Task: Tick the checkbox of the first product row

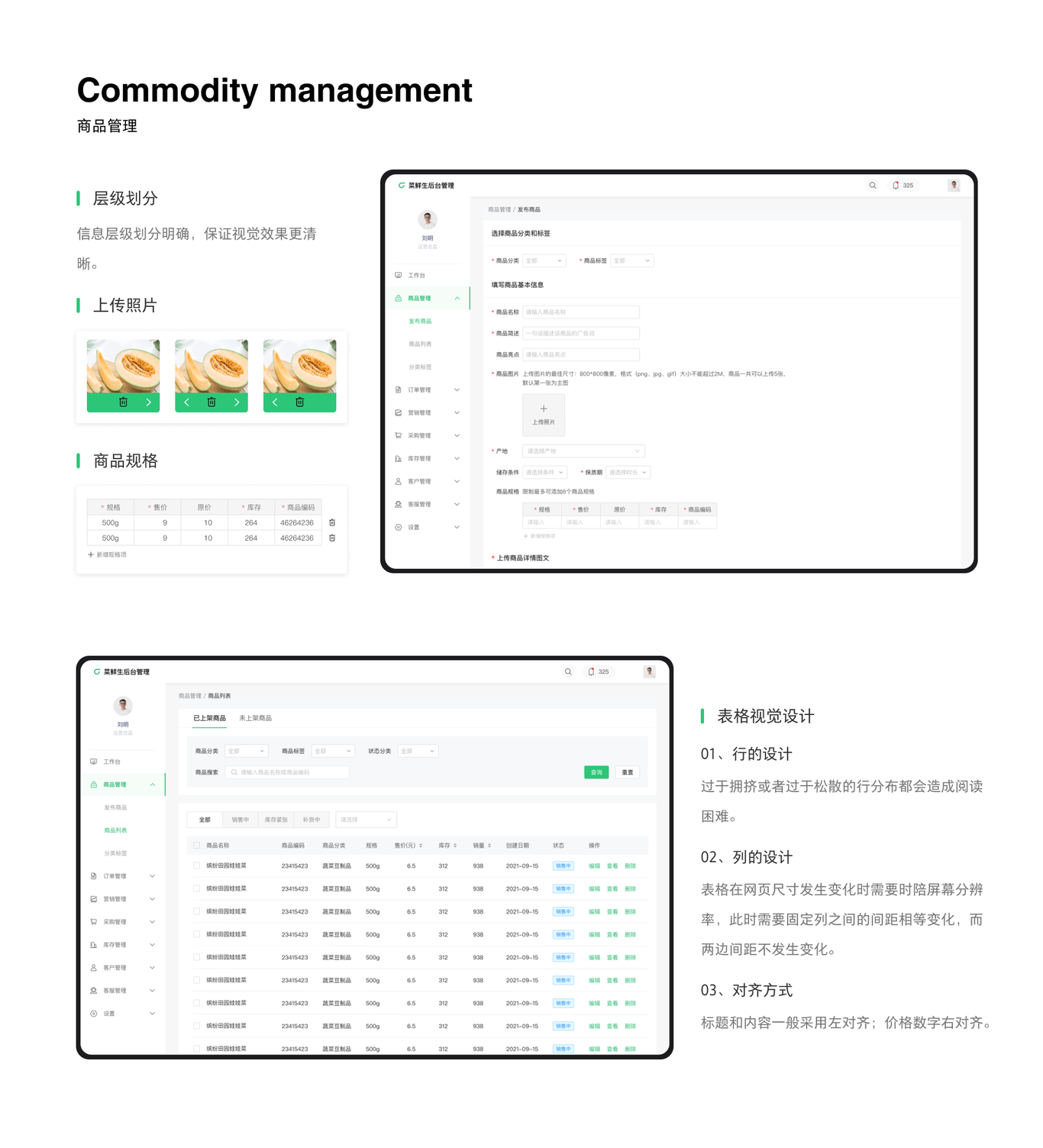Action: [197, 865]
